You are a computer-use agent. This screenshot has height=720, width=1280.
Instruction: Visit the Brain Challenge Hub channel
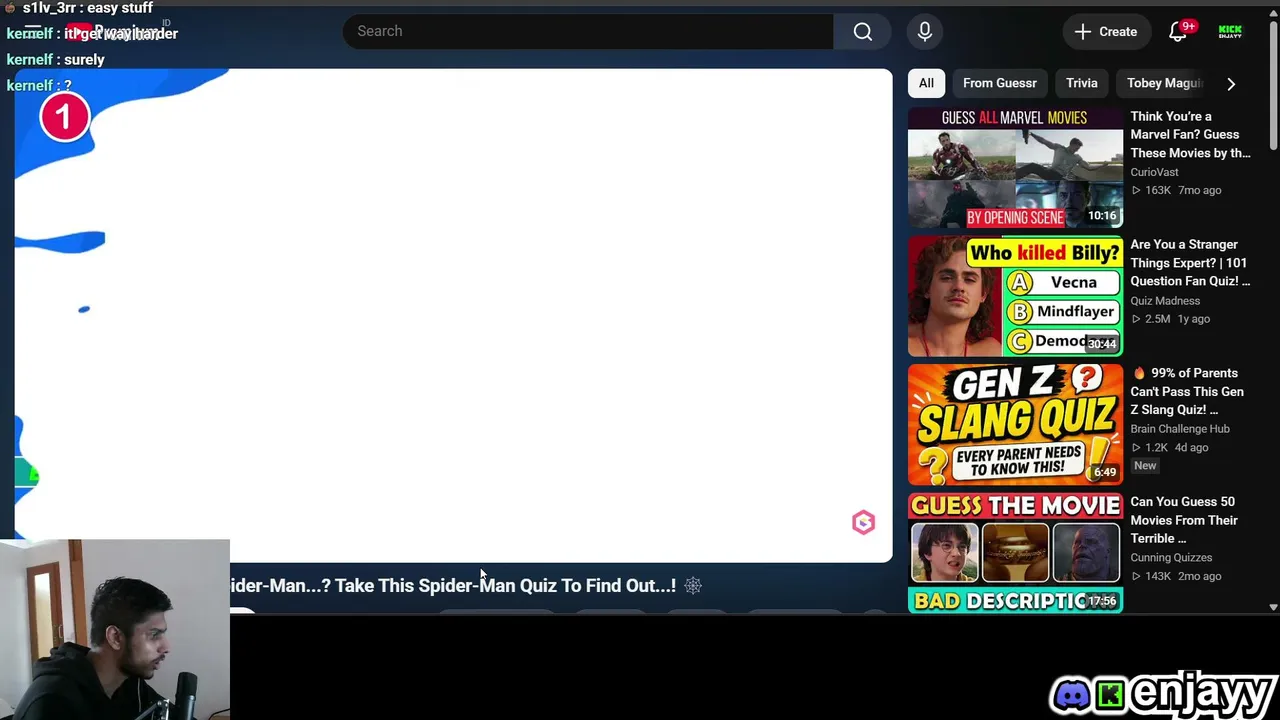[x=1180, y=429]
